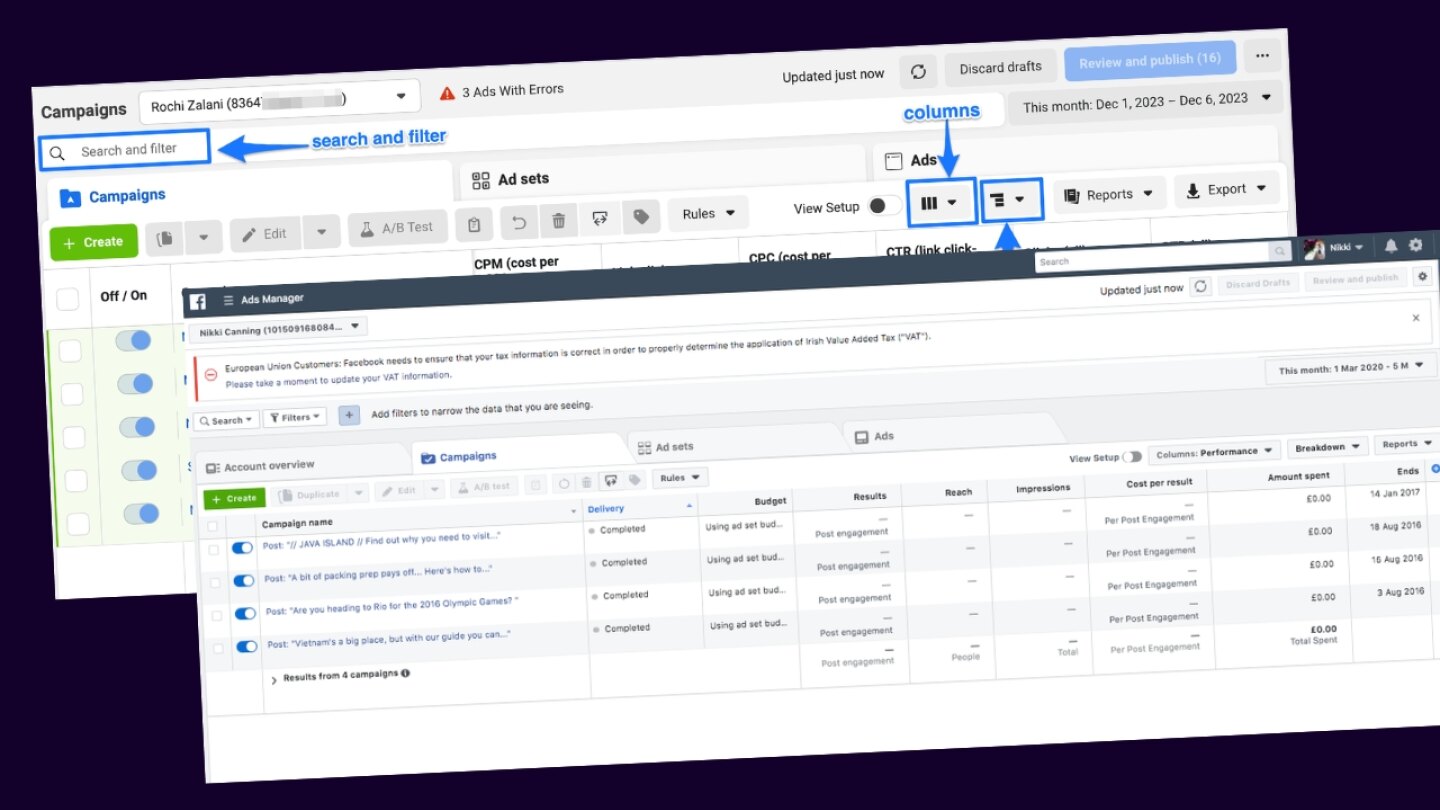Click Nikki profile avatar in front window
1440x810 pixels.
(x=1314, y=249)
